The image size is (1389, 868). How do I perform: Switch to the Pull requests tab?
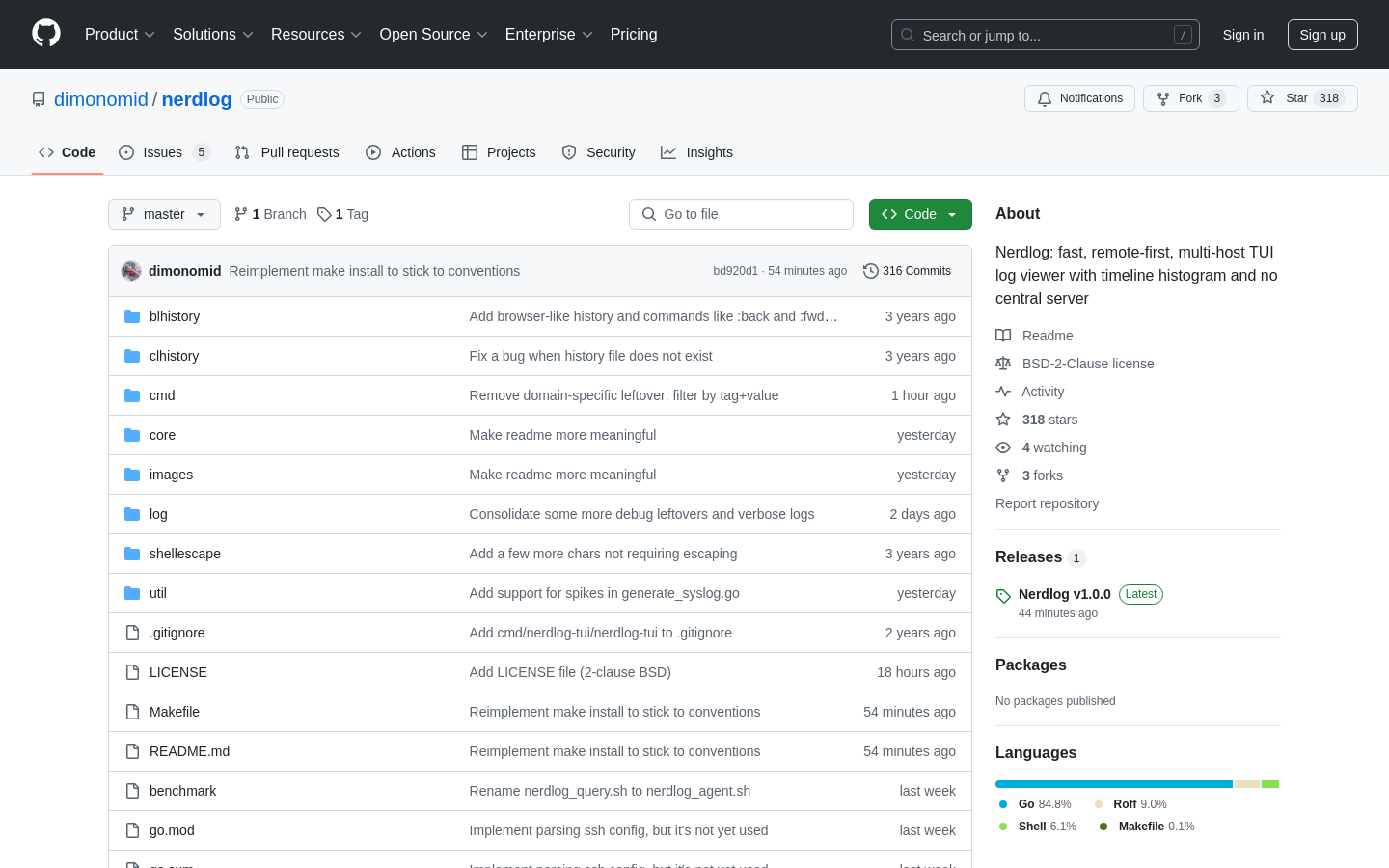[287, 152]
